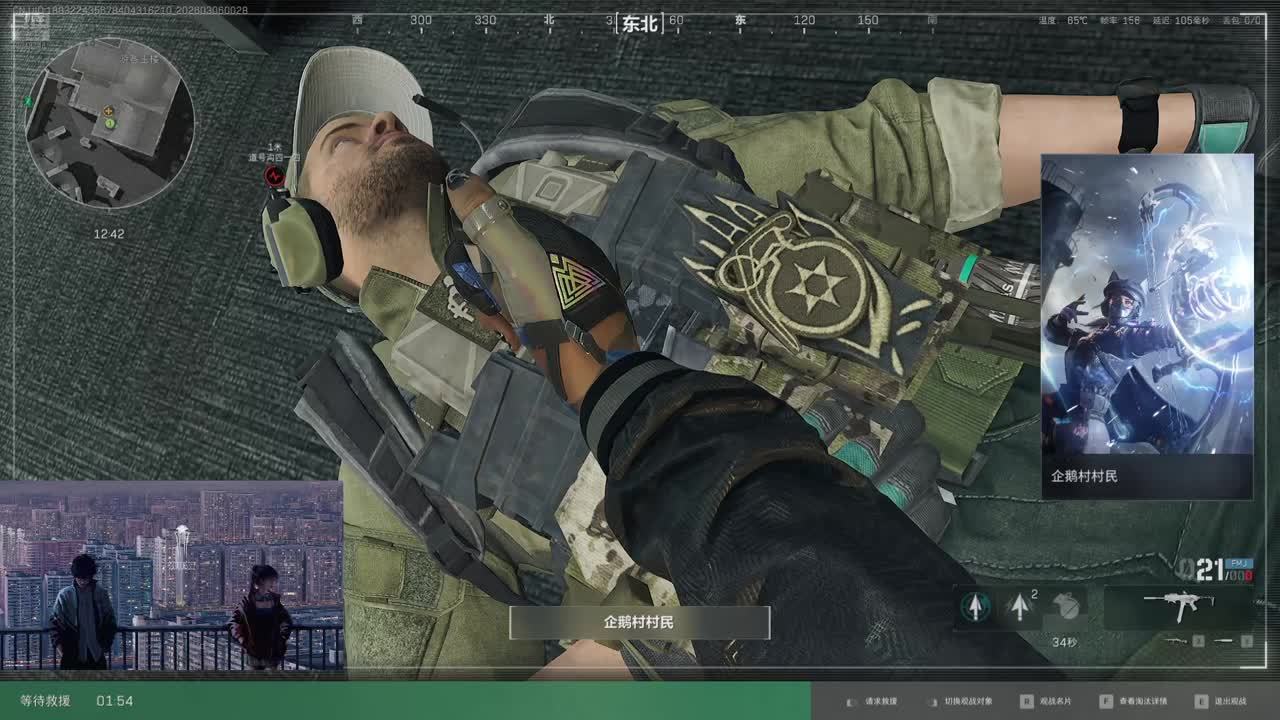Screen dimensions: 1280x720
Task: Open 查看淘汰详情 elimination details
Action: tap(1132, 702)
